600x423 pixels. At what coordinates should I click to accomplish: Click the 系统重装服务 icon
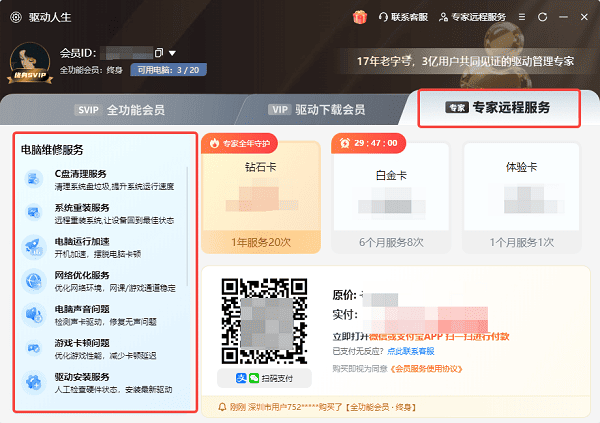34,212
